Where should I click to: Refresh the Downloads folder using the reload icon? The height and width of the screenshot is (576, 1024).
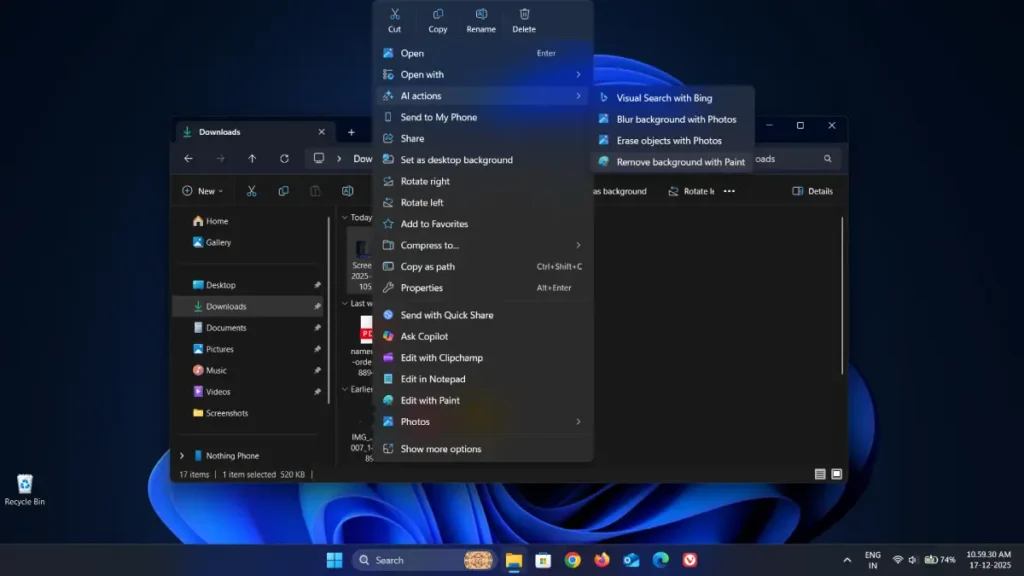286,158
